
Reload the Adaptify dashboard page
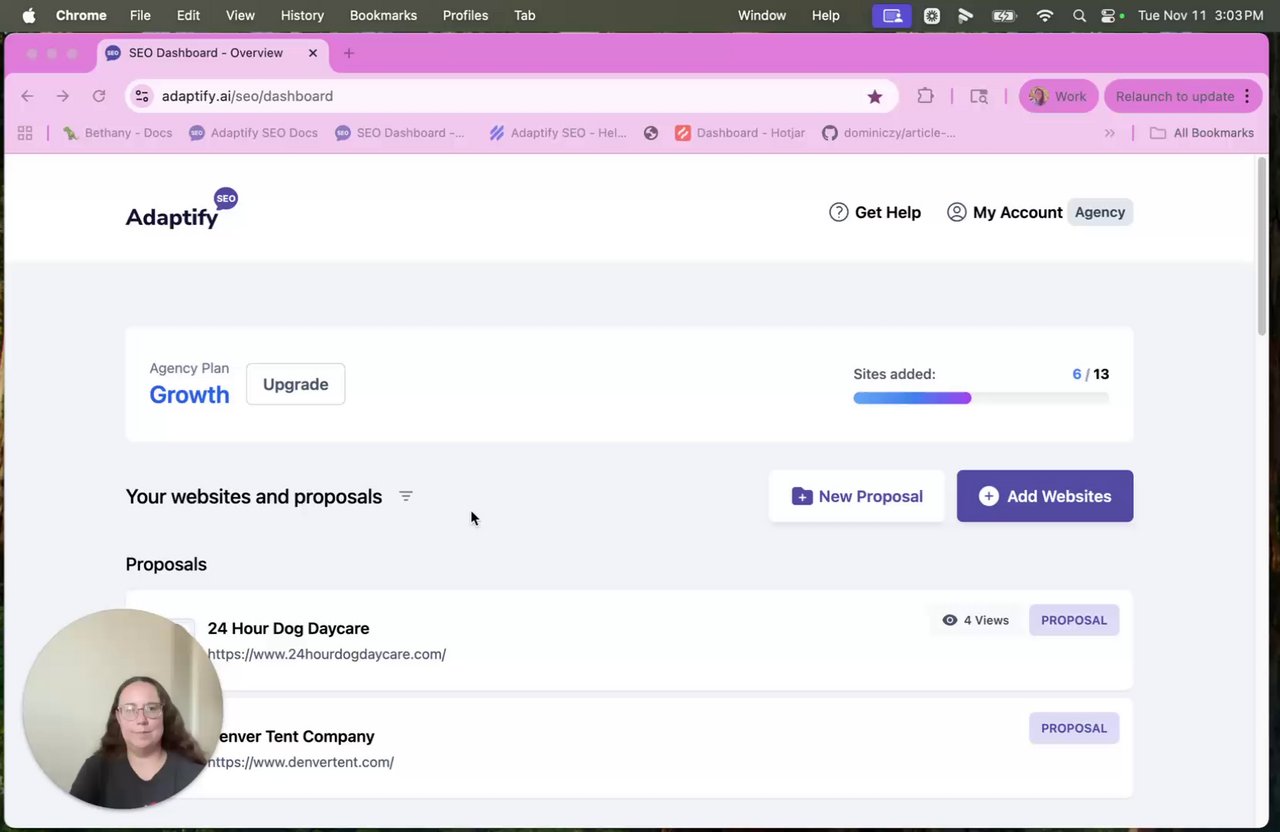[99, 96]
